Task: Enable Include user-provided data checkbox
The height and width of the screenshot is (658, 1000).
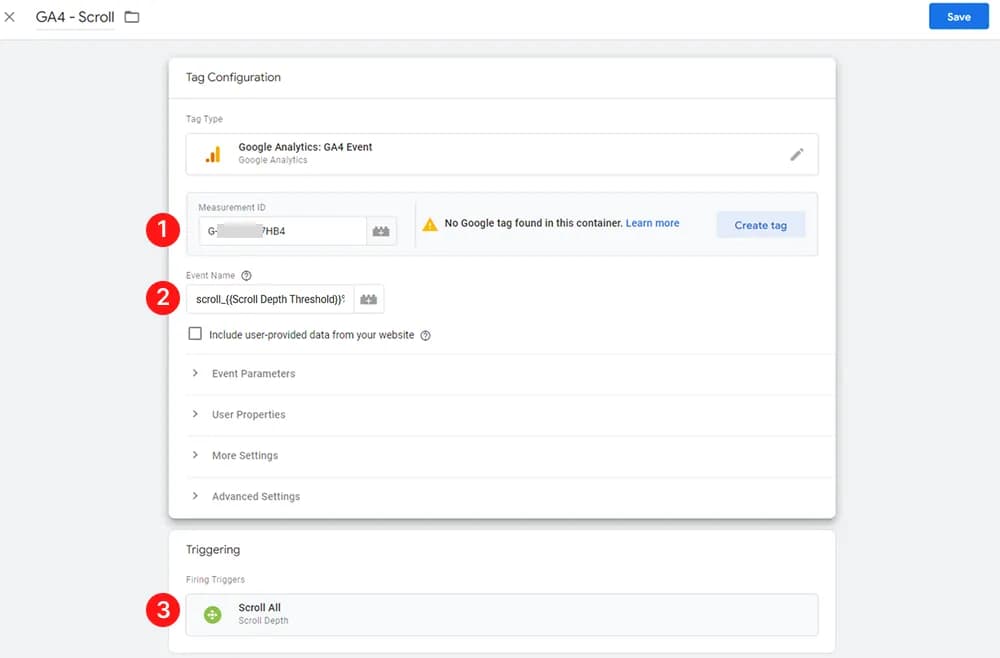Action: (x=195, y=334)
